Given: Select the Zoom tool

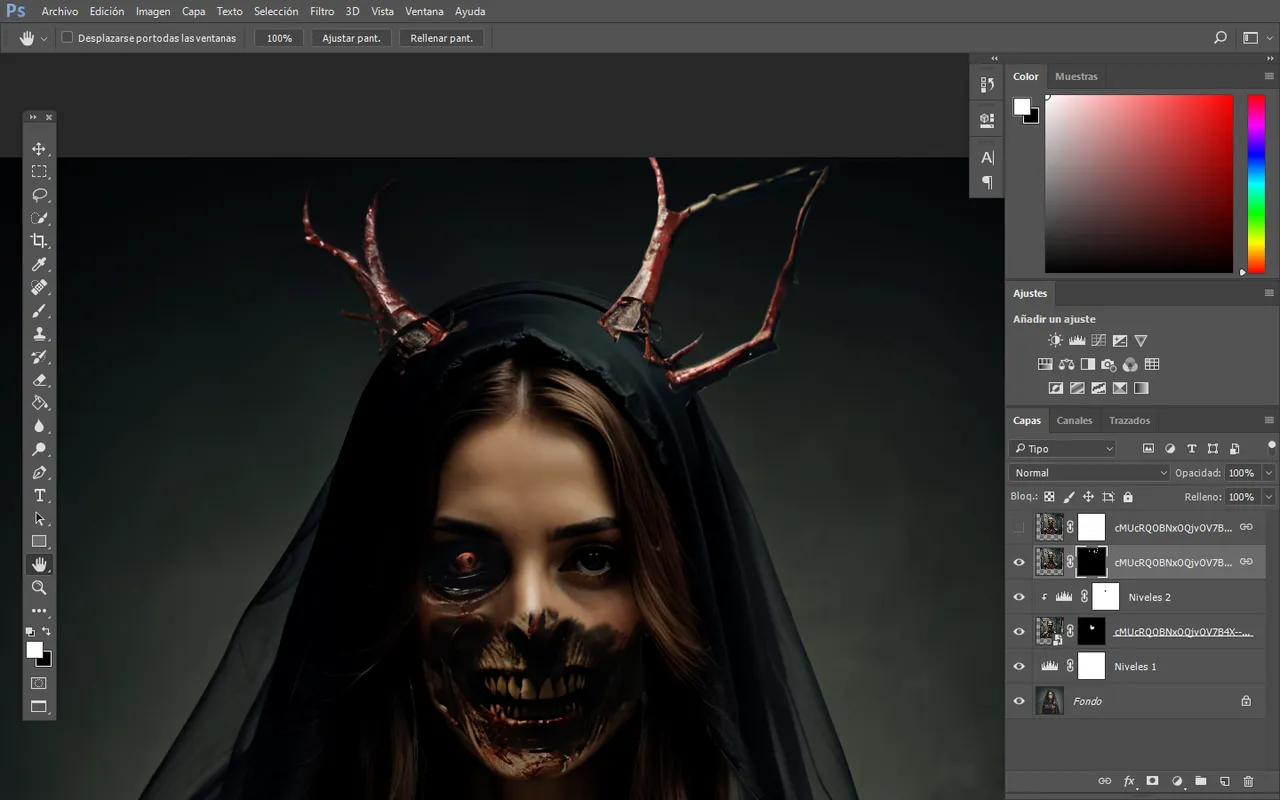Looking at the screenshot, I should (x=39, y=588).
